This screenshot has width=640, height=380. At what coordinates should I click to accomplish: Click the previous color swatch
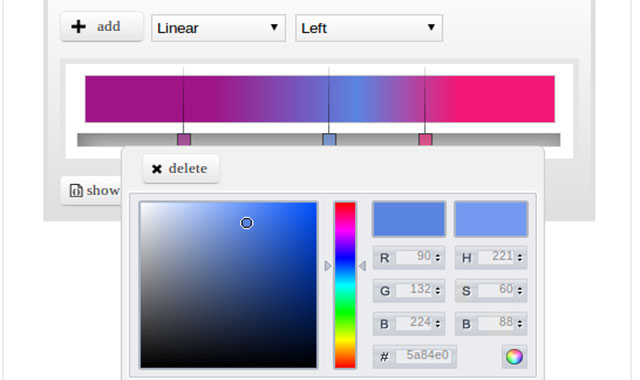tap(491, 219)
